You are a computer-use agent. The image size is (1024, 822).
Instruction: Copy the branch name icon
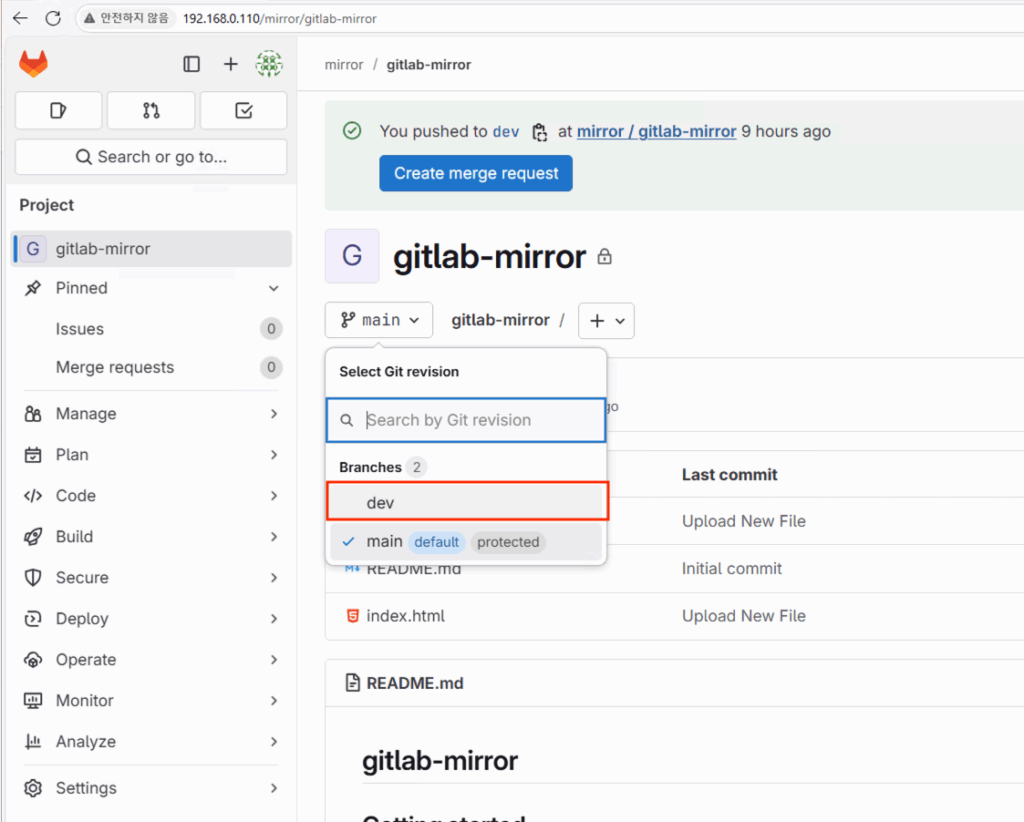[539, 132]
